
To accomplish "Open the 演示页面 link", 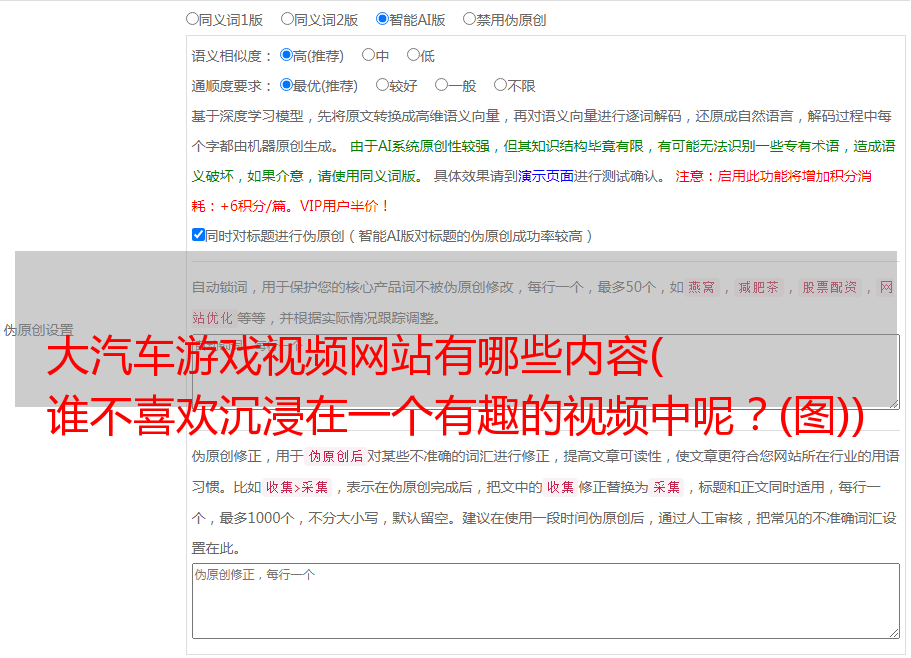I will point(546,176).
